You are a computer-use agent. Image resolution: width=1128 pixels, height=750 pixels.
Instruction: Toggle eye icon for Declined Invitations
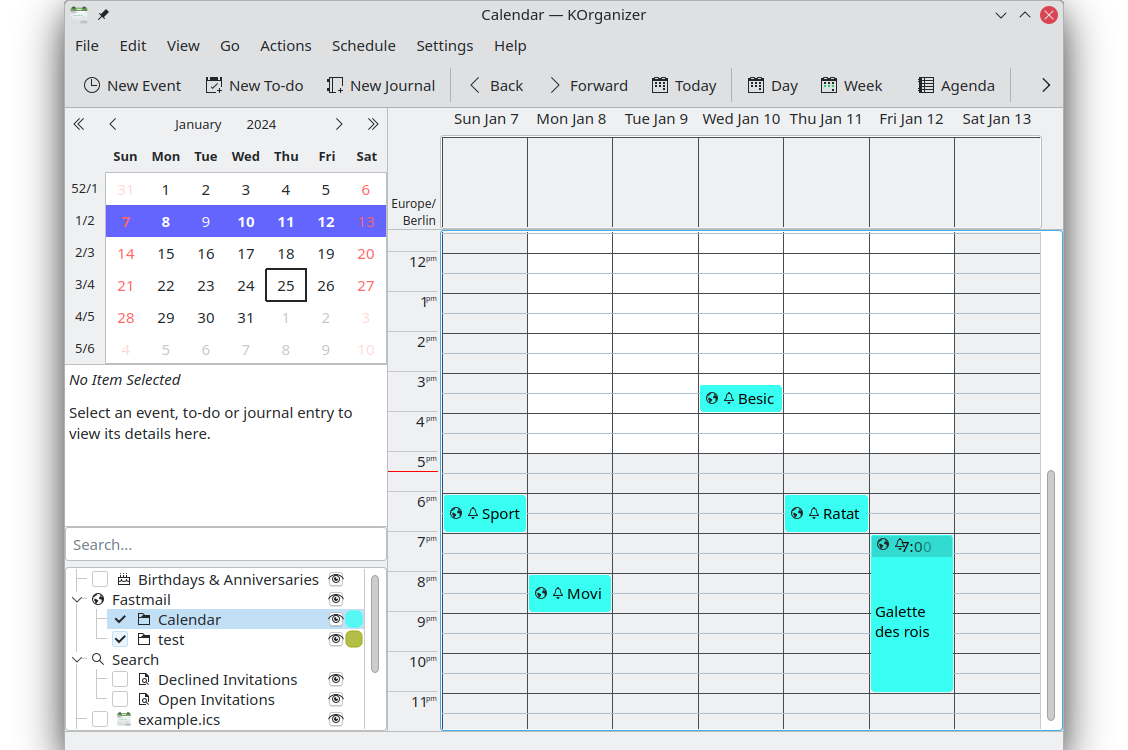336,680
